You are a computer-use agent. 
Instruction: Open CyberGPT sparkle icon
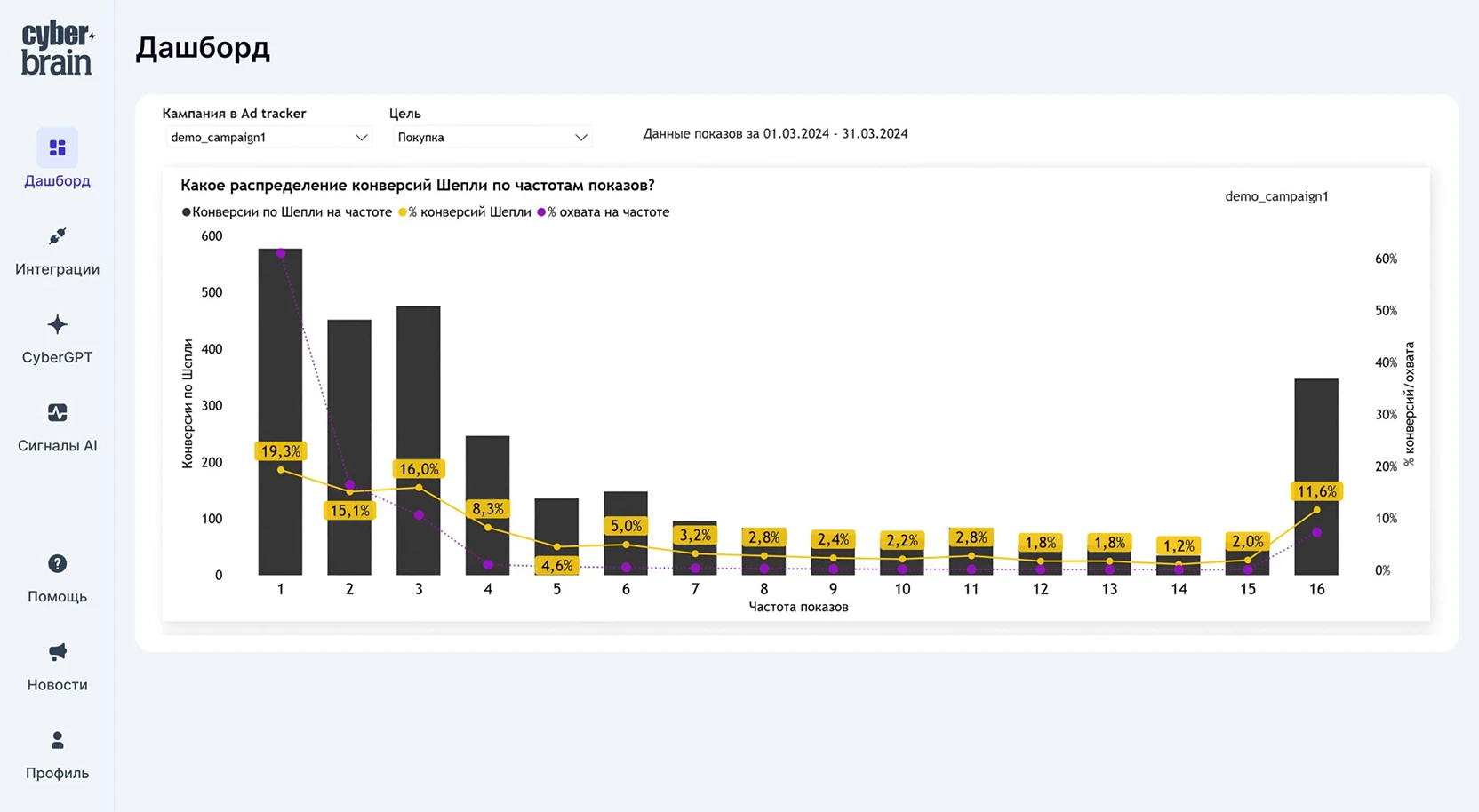click(57, 324)
